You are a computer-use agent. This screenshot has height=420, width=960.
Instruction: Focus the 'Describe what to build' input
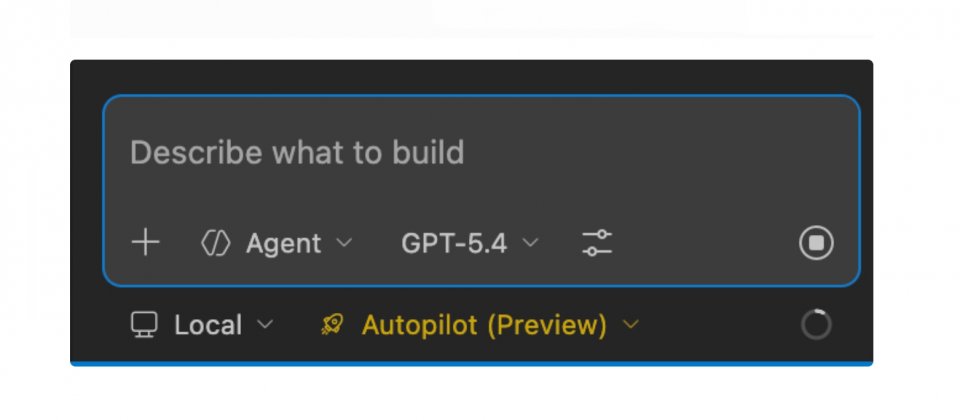tap(480, 153)
